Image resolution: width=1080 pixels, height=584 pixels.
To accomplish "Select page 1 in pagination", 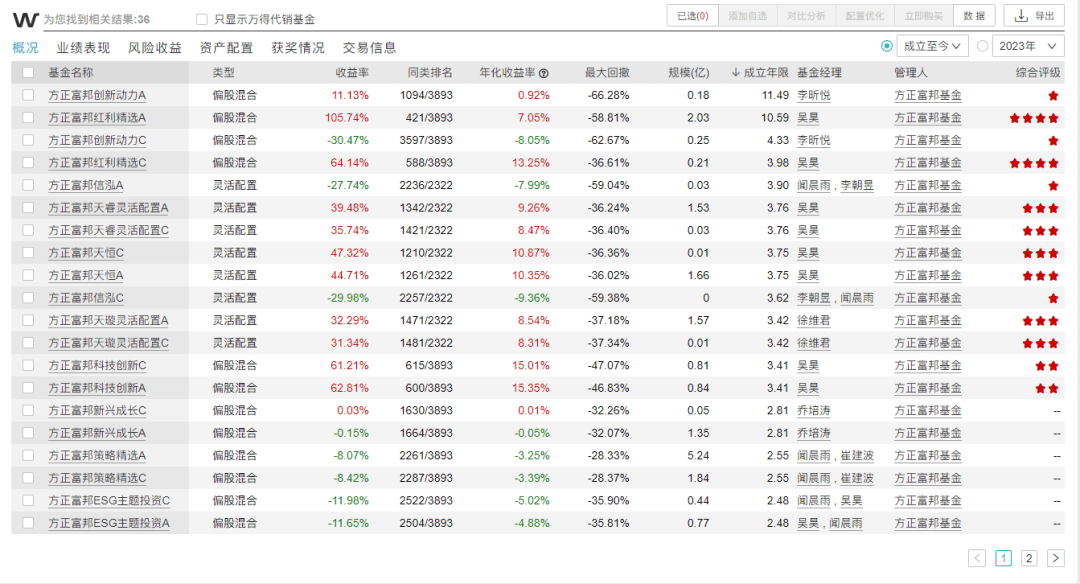I will click(x=1004, y=558).
